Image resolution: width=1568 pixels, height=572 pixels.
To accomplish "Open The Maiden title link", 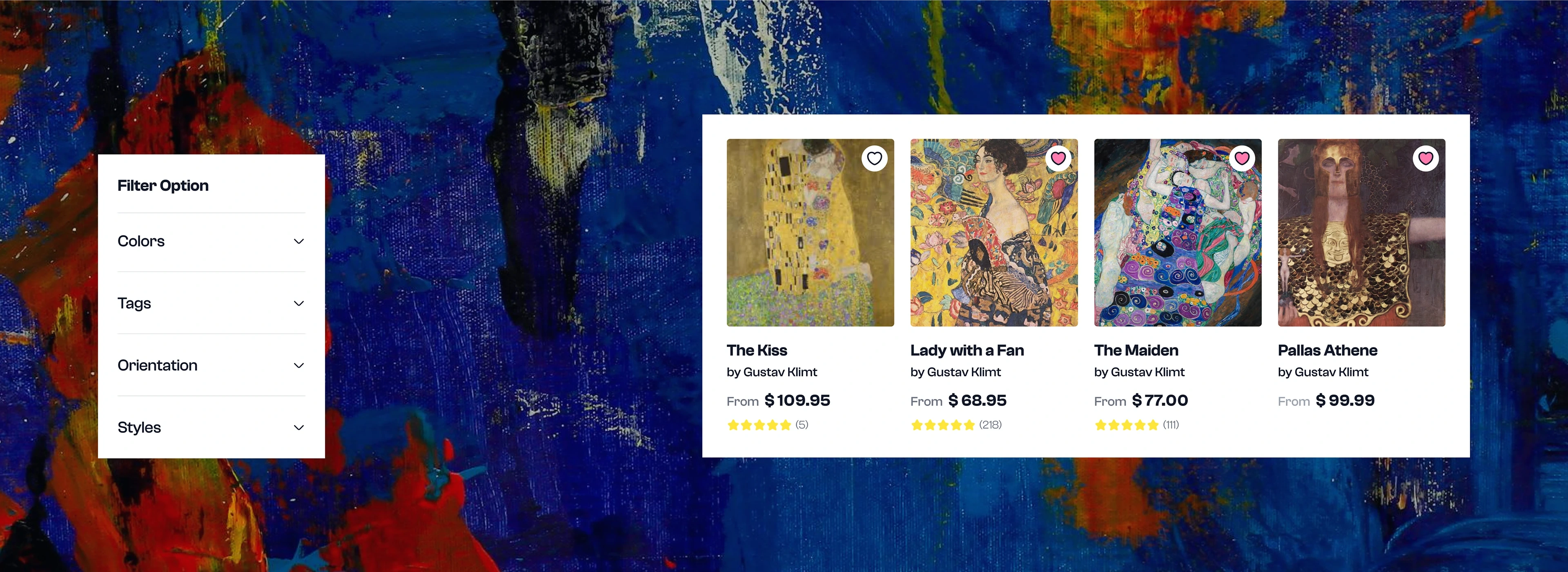I will (1136, 350).
